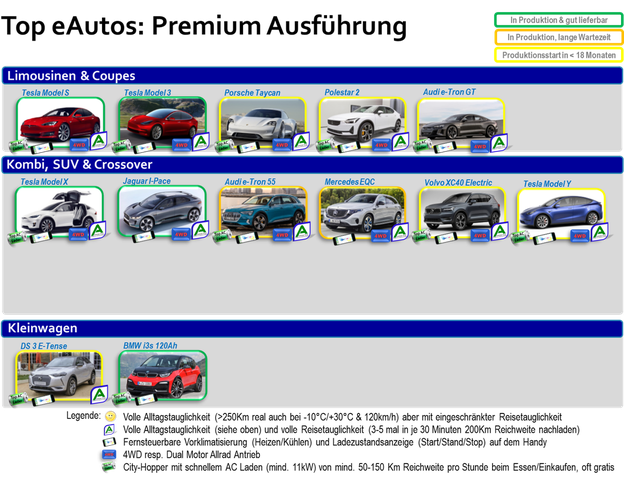
Task: Select the AC charger battery icon under Tesla Model S
Action: pos(18,146)
